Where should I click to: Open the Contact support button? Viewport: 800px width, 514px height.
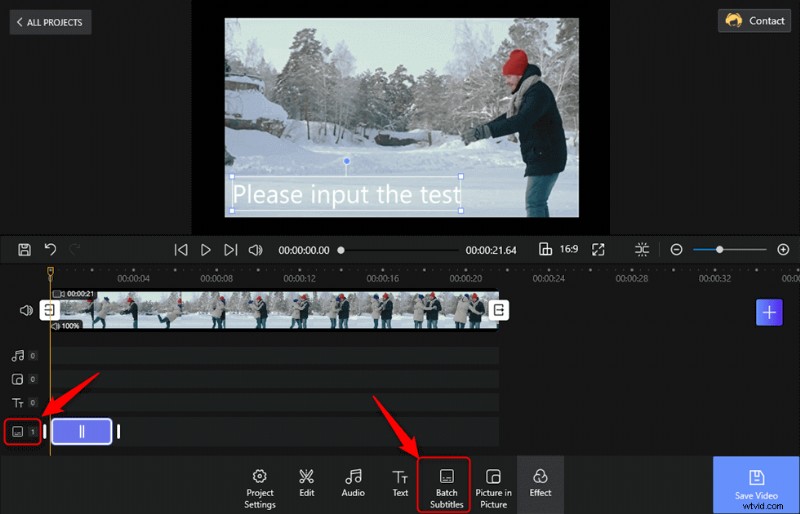[754, 21]
